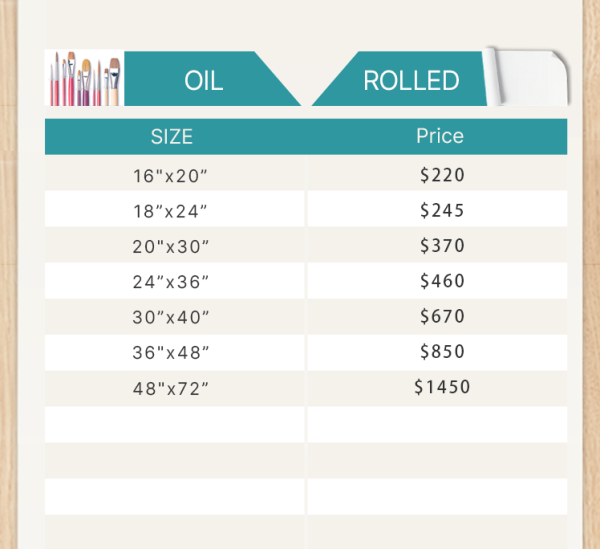Select the 30"x40" size
This screenshot has width=600, height=549.
[x=171, y=317]
